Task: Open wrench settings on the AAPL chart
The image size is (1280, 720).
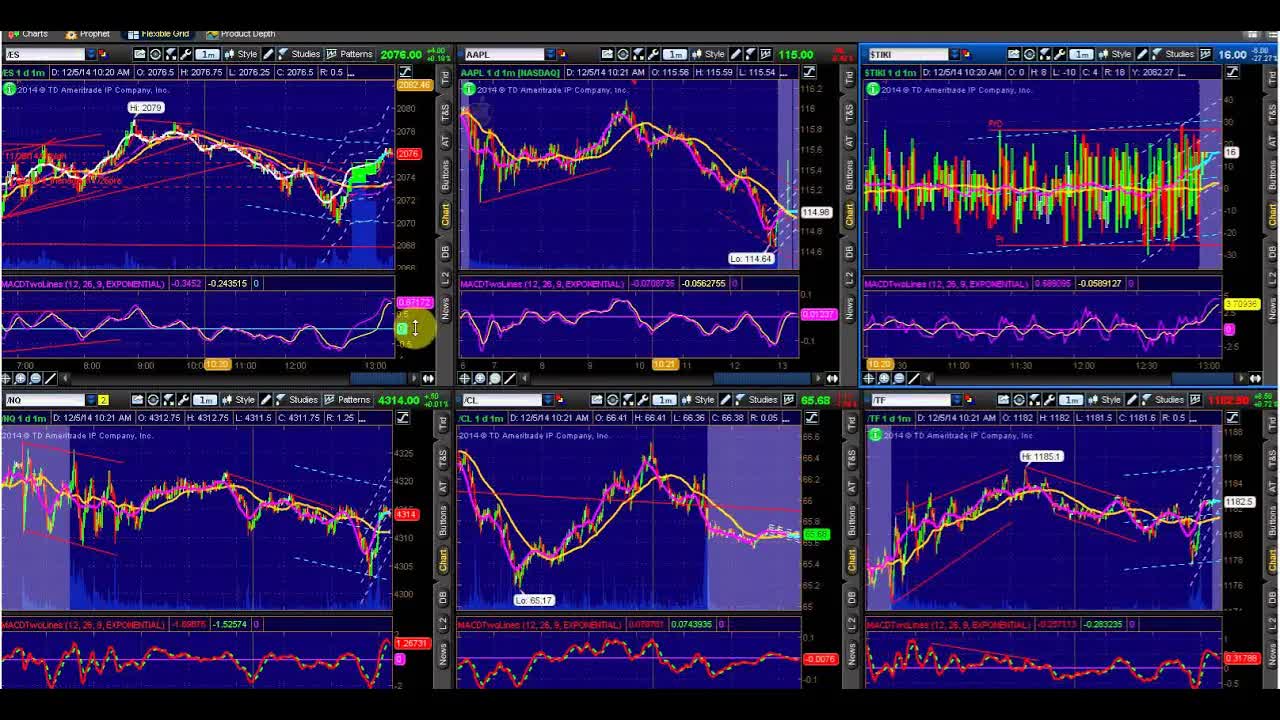Action: (654, 54)
